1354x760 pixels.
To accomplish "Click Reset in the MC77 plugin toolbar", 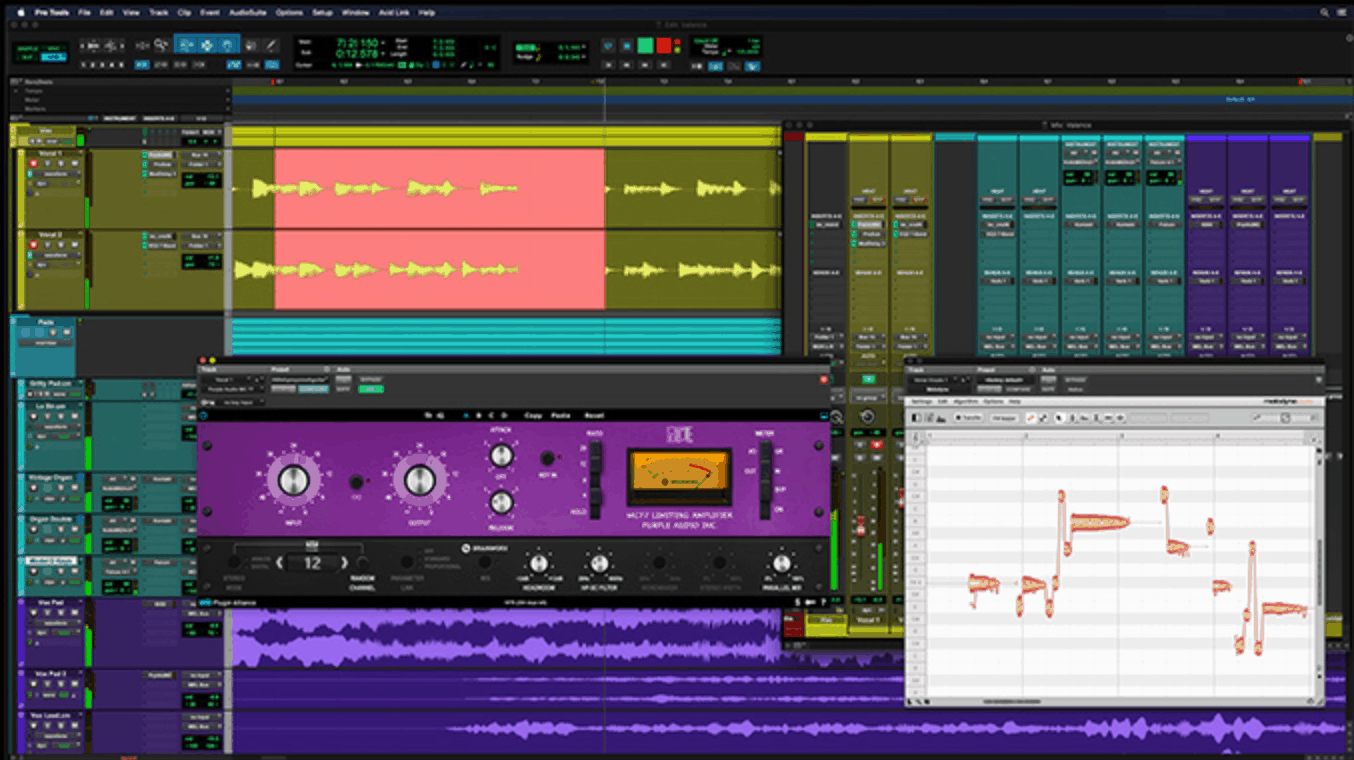I will pyautogui.click(x=594, y=415).
